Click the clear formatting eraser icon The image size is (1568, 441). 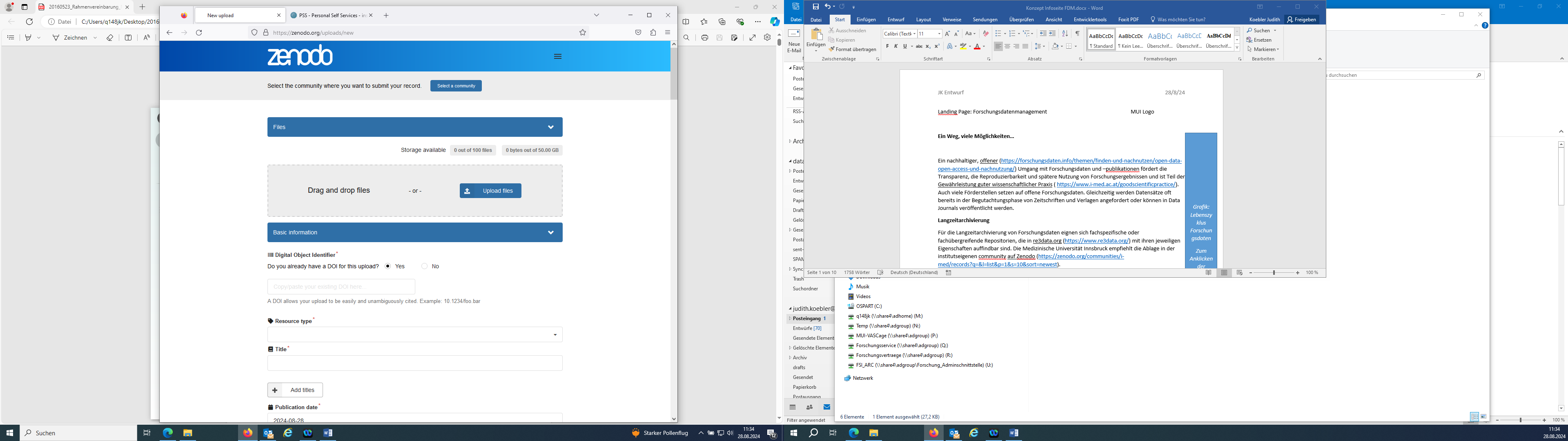click(986, 33)
